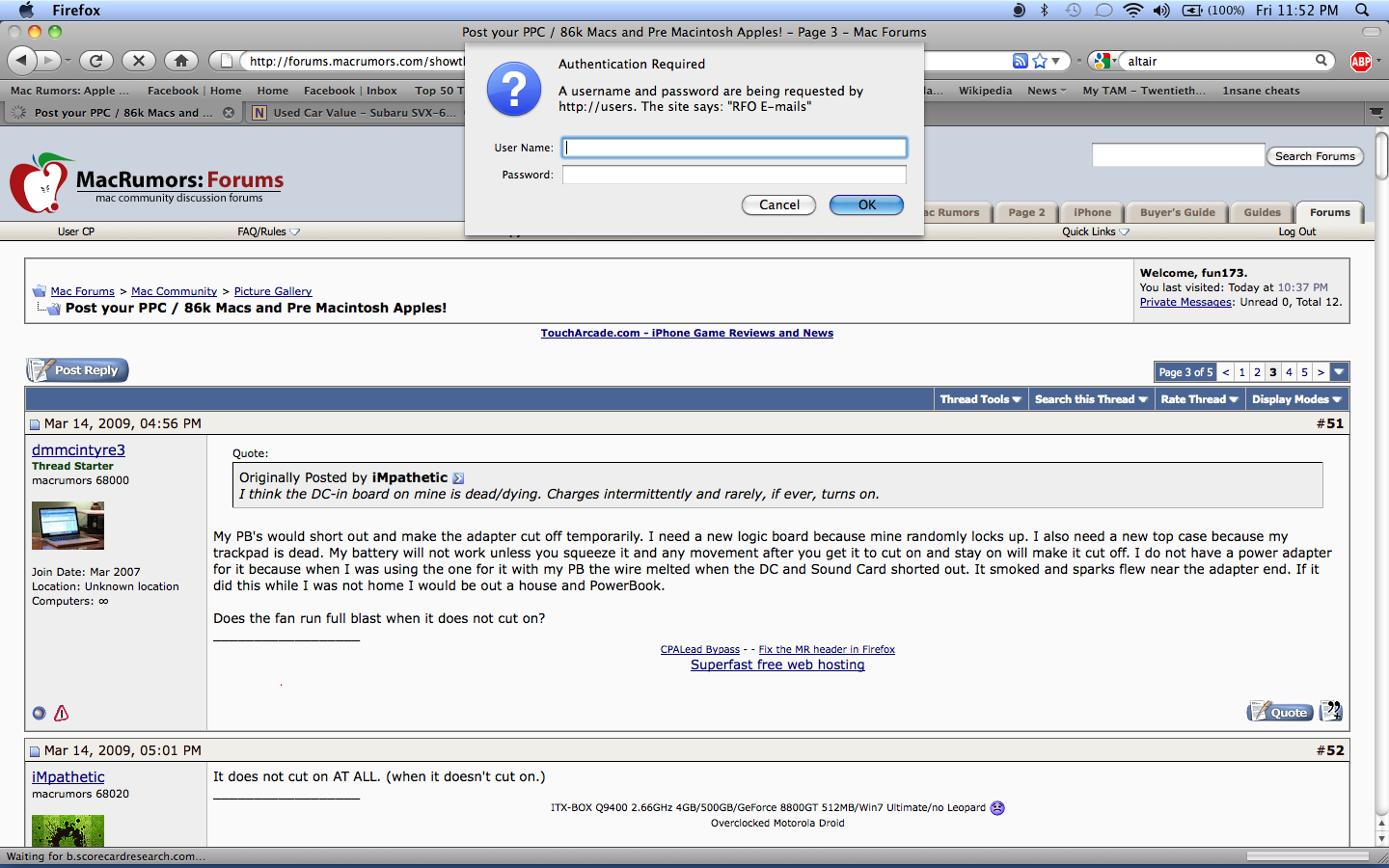Viewport: 1389px width, 868px height.
Task: Click the Firefox back arrow button
Action: [21, 61]
